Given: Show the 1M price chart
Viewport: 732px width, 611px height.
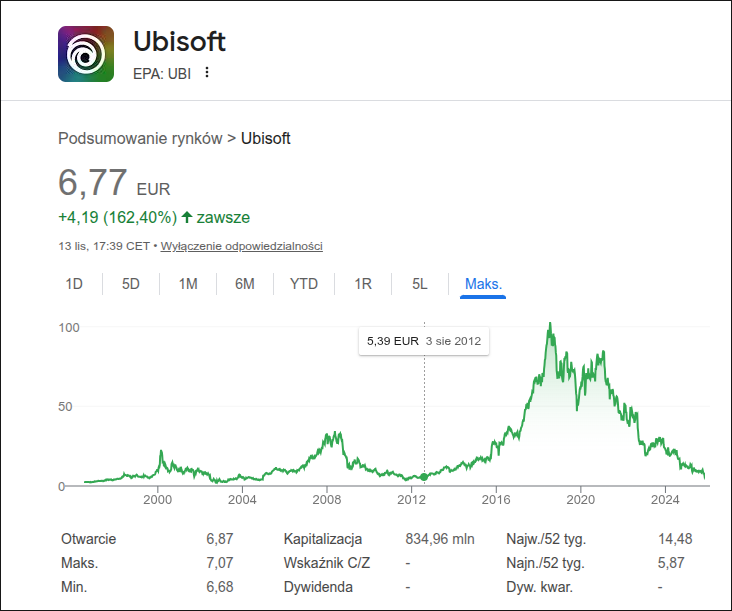Looking at the screenshot, I should (188, 284).
